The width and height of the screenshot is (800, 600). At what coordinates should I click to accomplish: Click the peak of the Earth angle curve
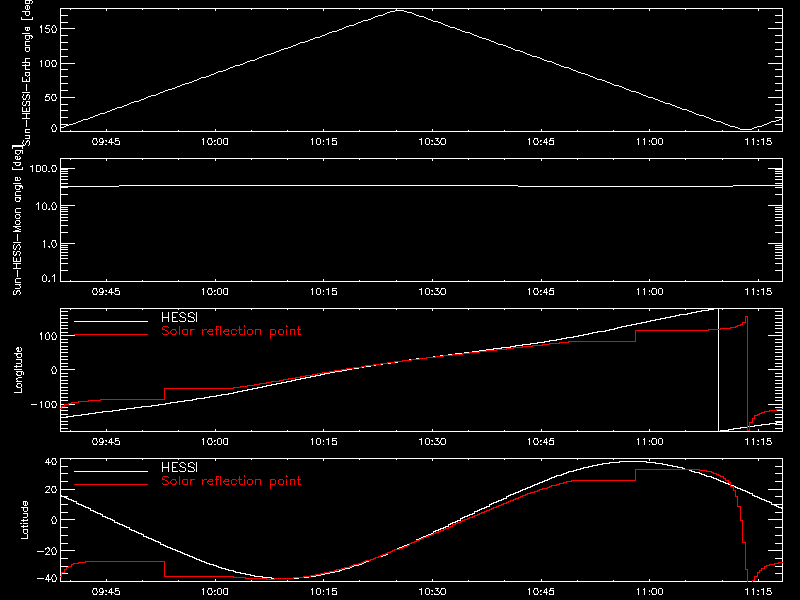tap(398, 10)
